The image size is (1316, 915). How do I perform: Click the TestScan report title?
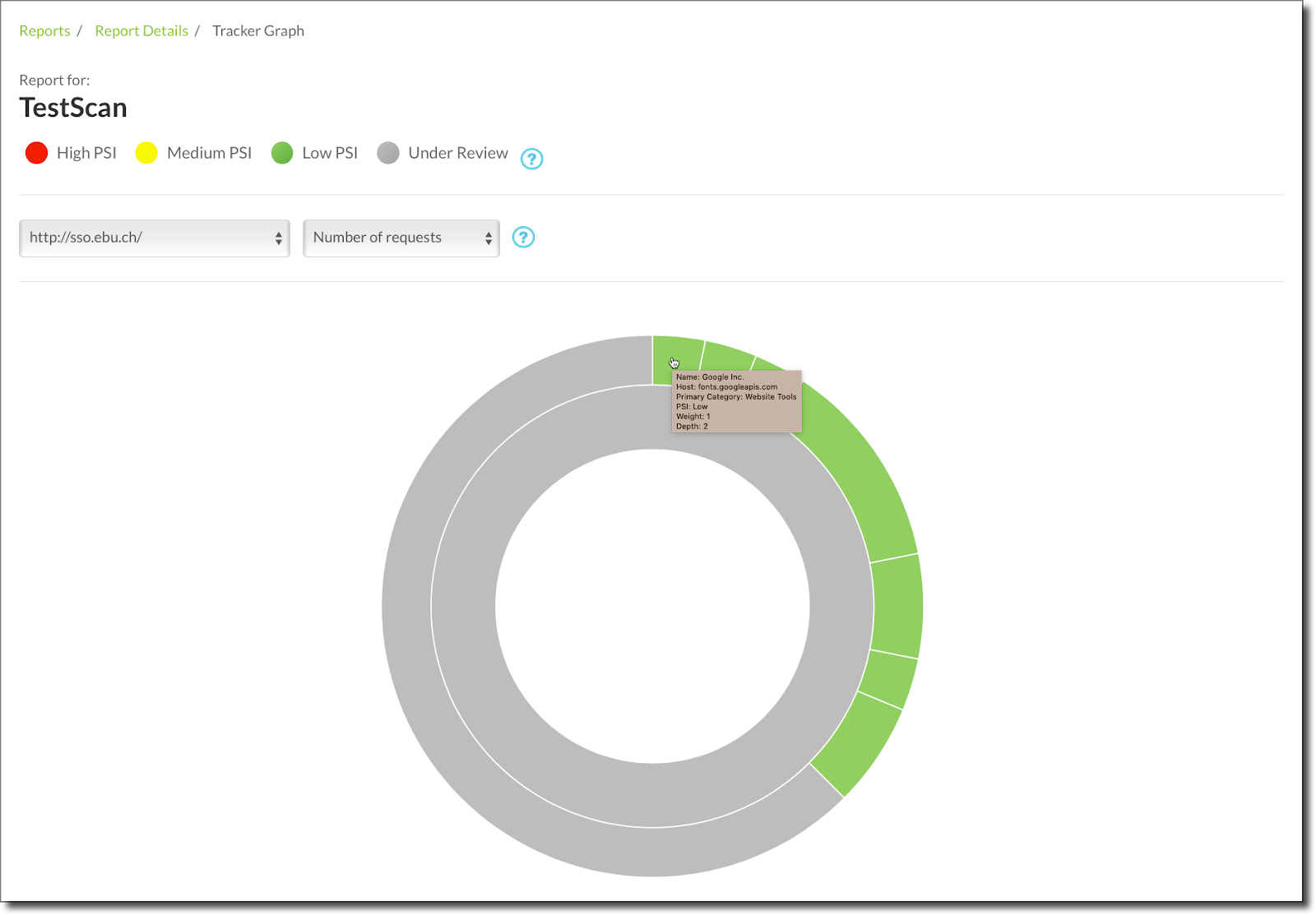point(73,108)
